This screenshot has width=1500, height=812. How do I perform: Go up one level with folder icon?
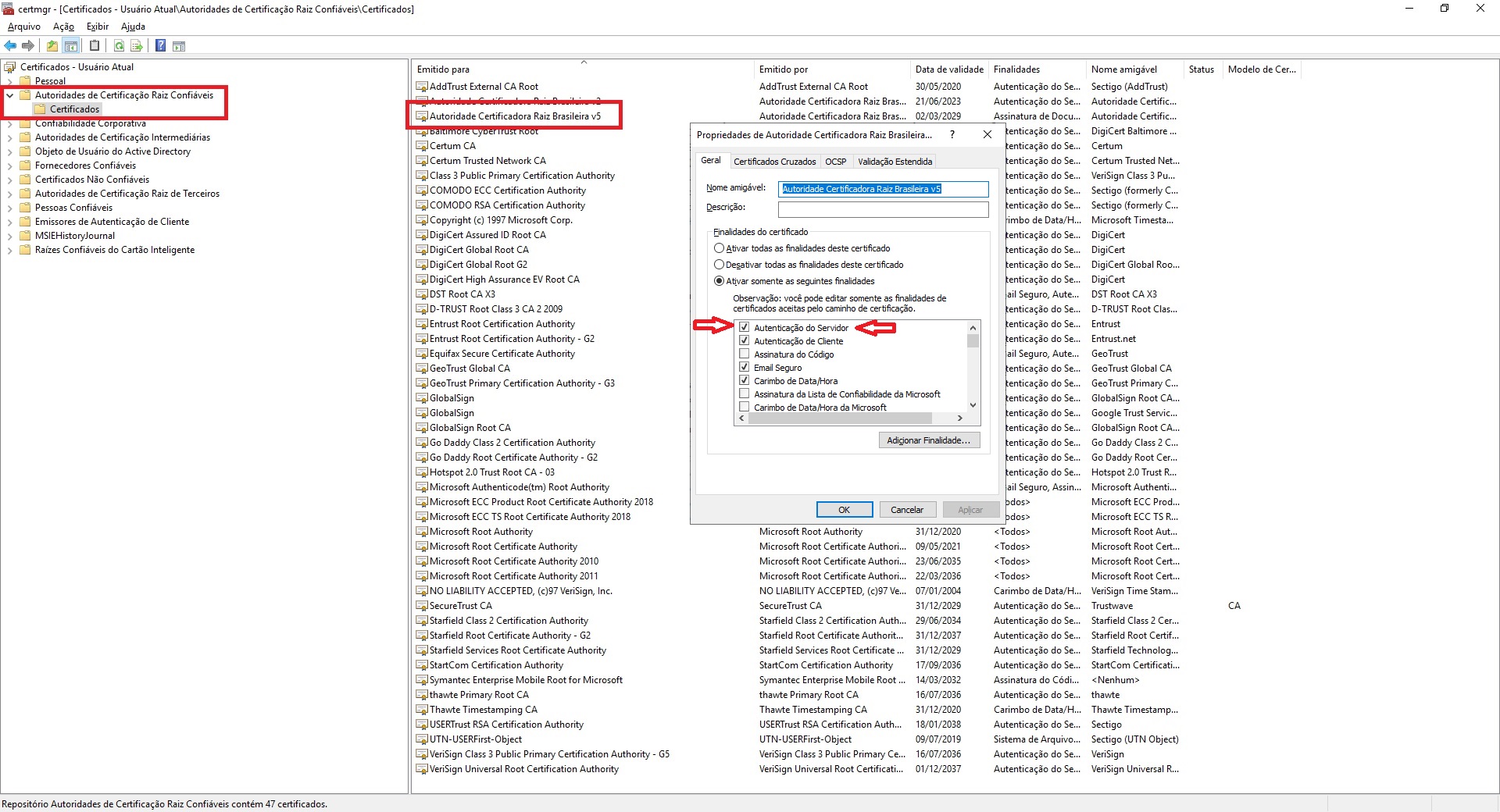pyautogui.click(x=52, y=46)
